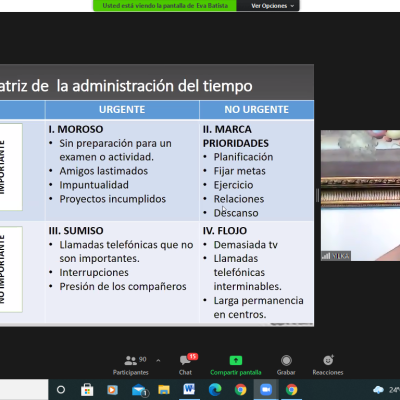Open the Mail app in the taskbar
Viewport: 400px width, 400px height.
139,390
